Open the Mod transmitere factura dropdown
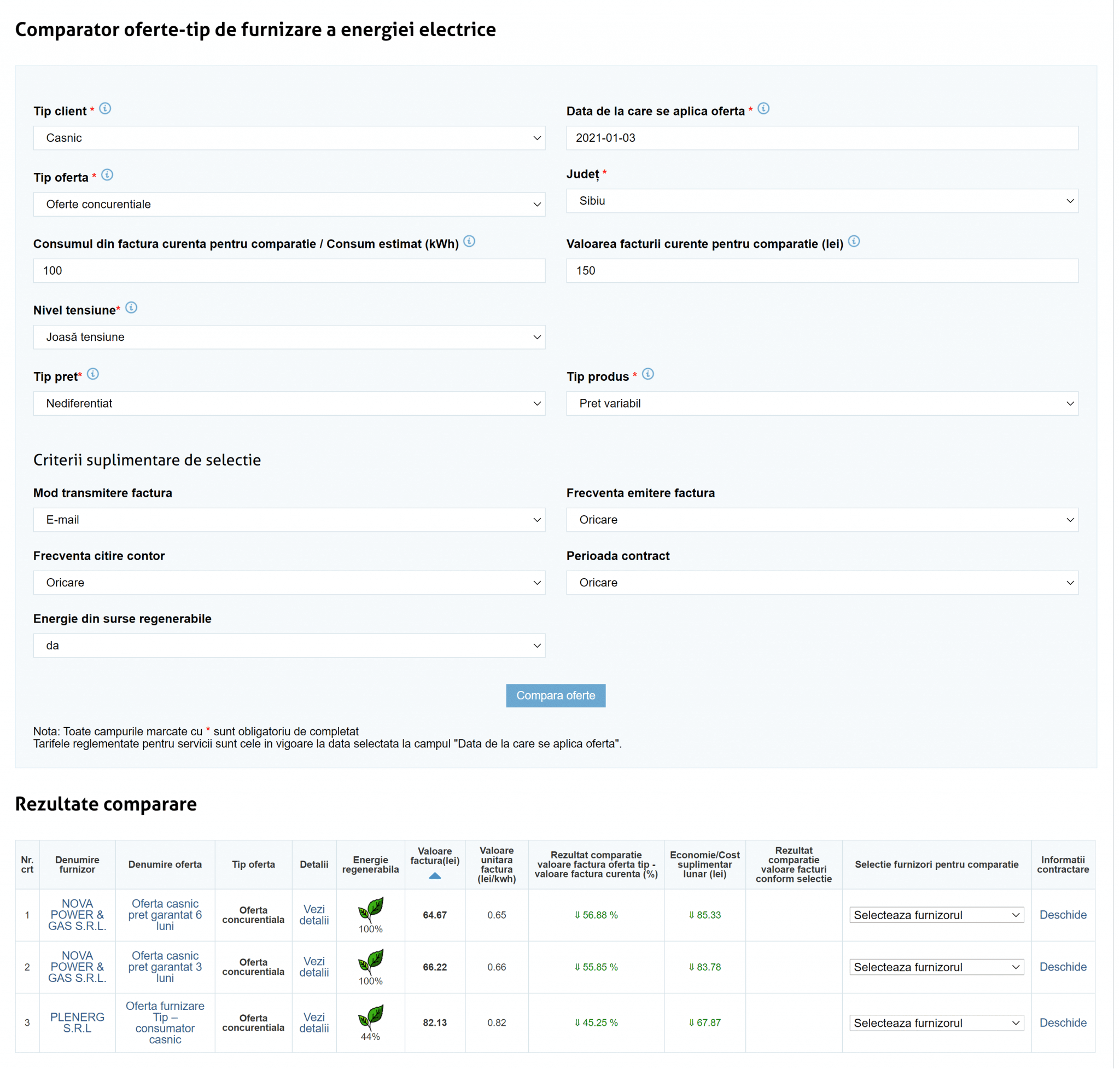The height and width of the screenshot is (1069, 1120). tap(289, 520)
